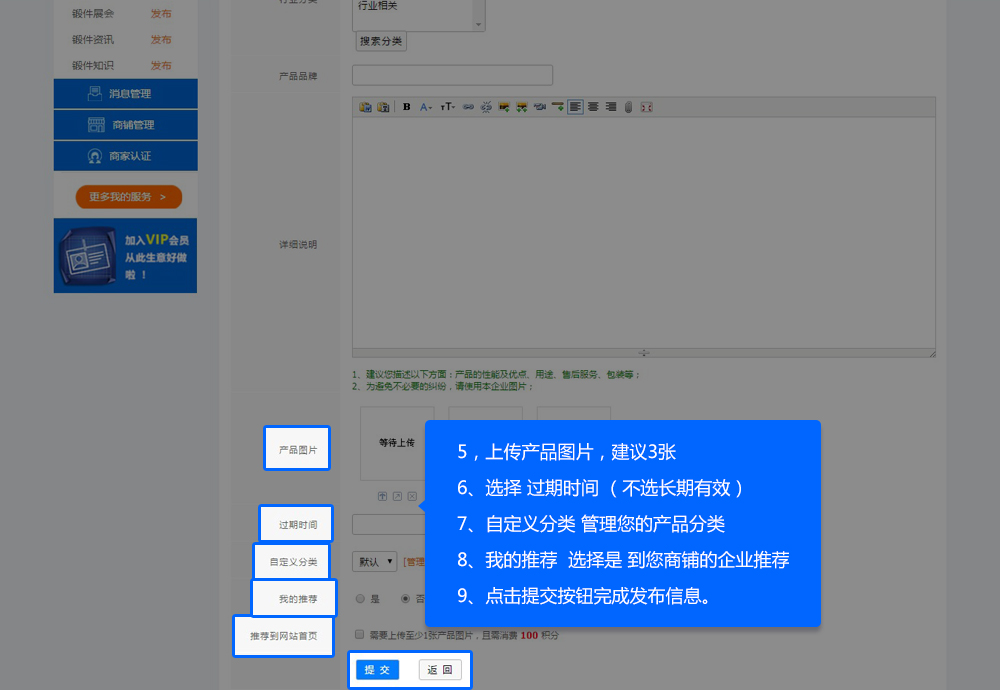Screen dimensions: 1000x690
Task: Click the remove link (unlink) icon
Action: coord(486,107)
